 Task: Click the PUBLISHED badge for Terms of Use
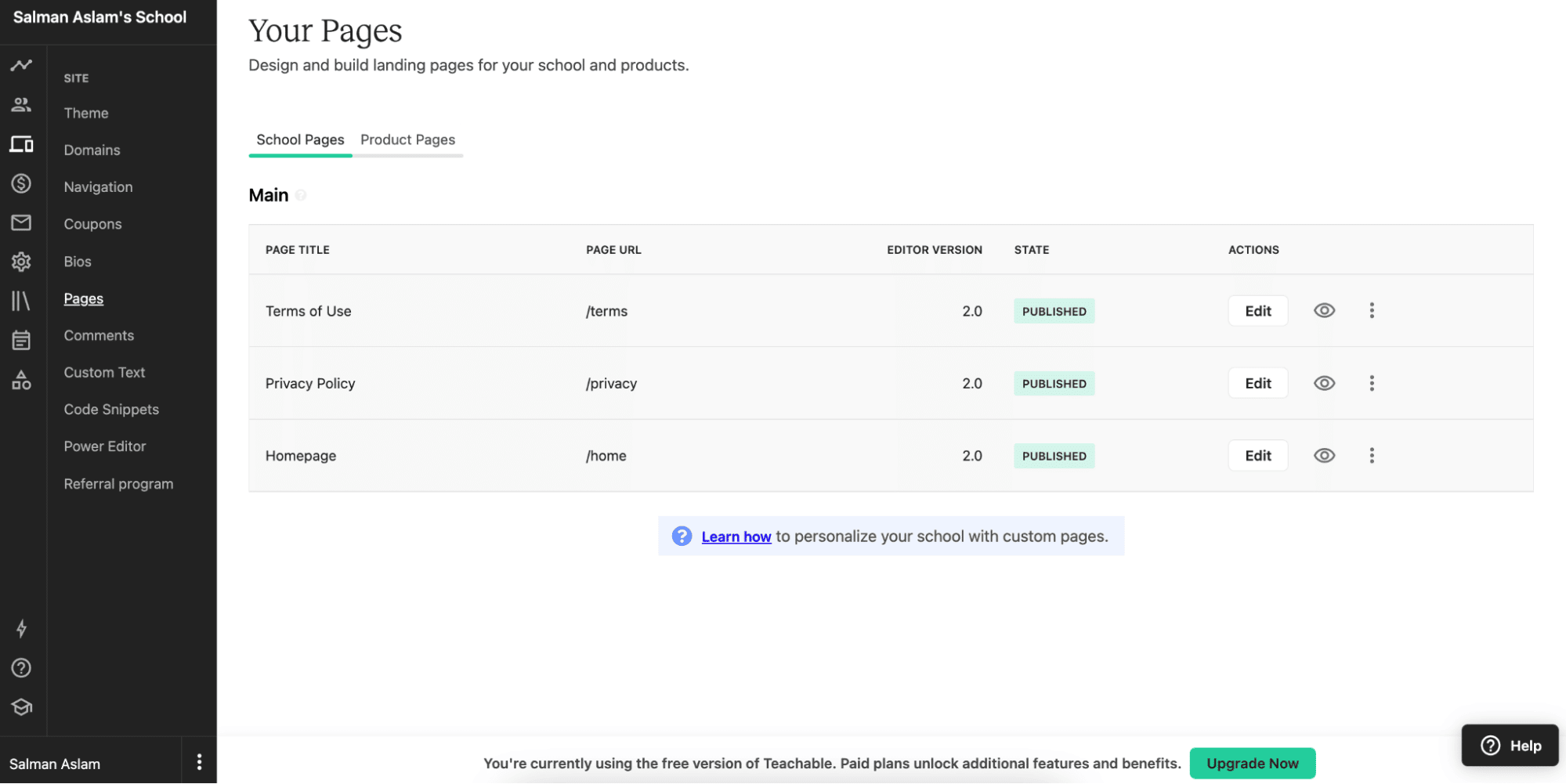pyautogui.click(x=1054, y=311)
